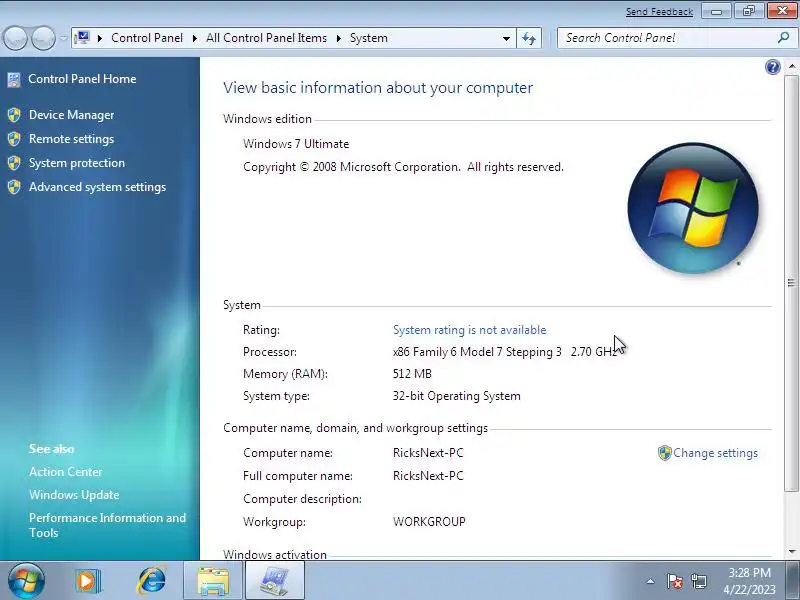Select System breadcrumb in address bar
This screenshot has height=600, width=800.
(x=368, y=38)
